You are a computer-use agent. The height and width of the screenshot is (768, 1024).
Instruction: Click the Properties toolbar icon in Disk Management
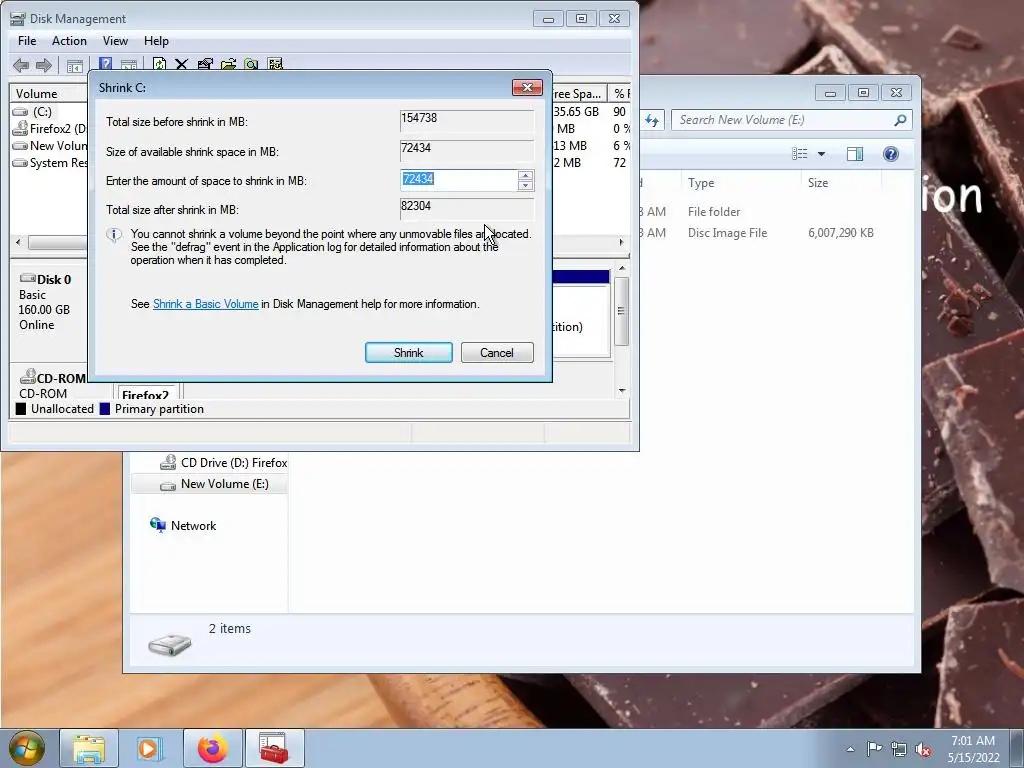pyautogui.click(x=205, y=64)
